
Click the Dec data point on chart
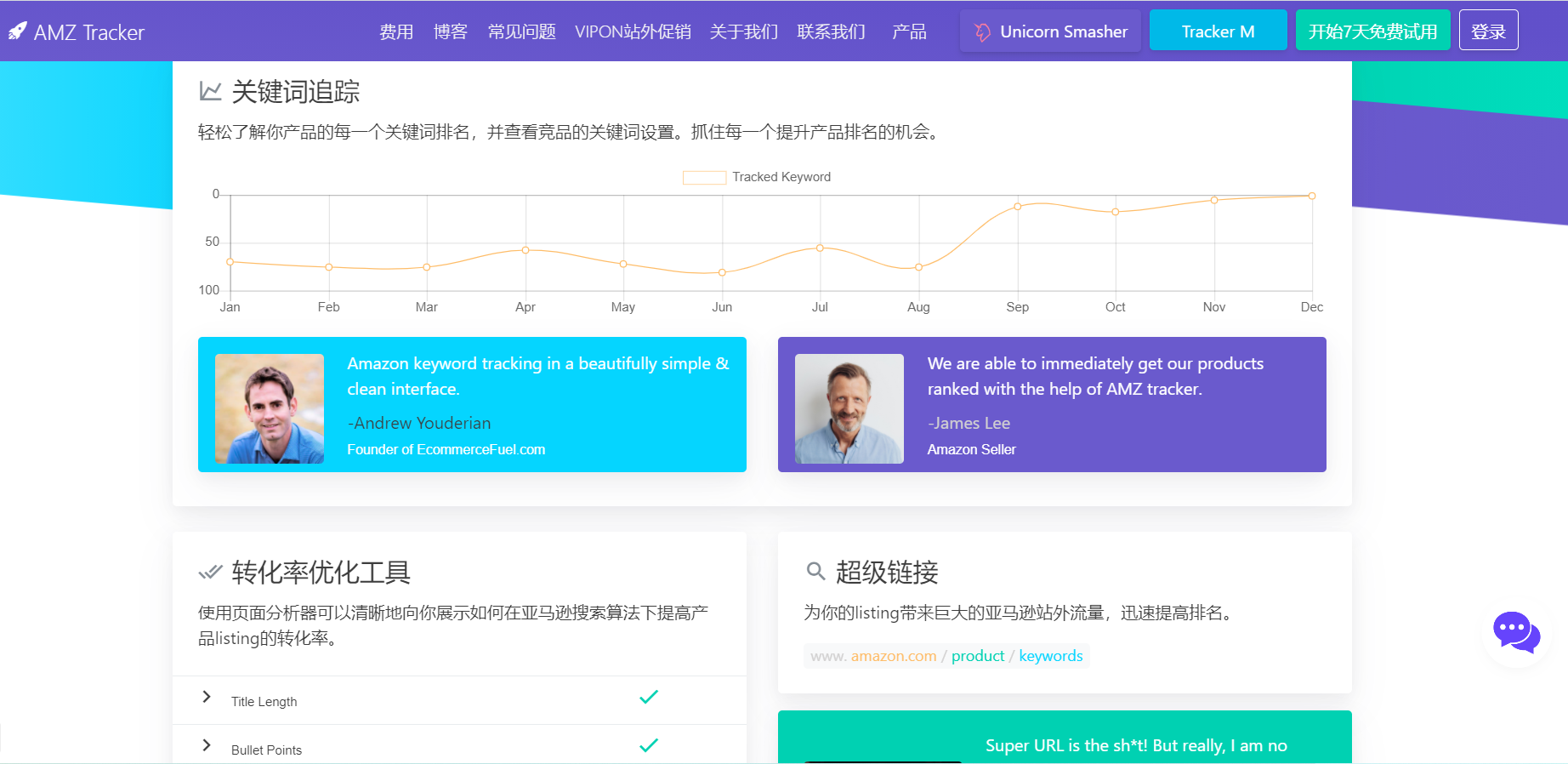pos(1312,196)
